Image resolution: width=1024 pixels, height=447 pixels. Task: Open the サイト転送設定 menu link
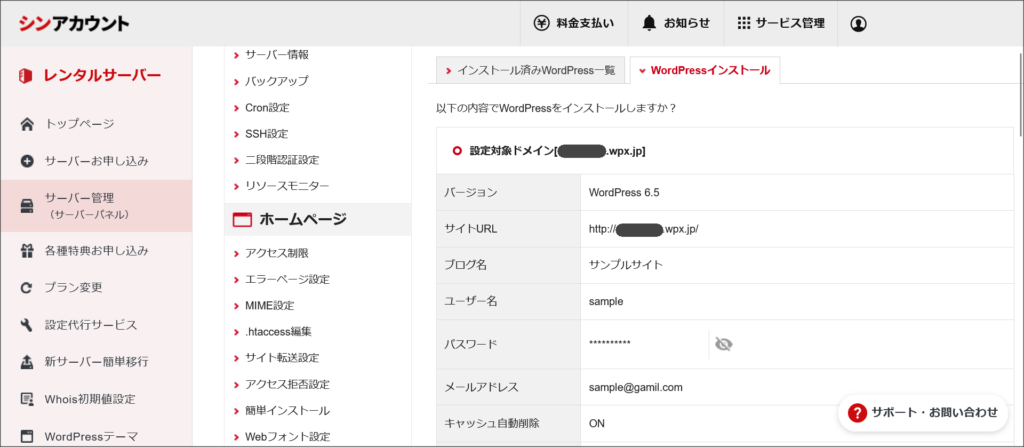tap(282, 358)
